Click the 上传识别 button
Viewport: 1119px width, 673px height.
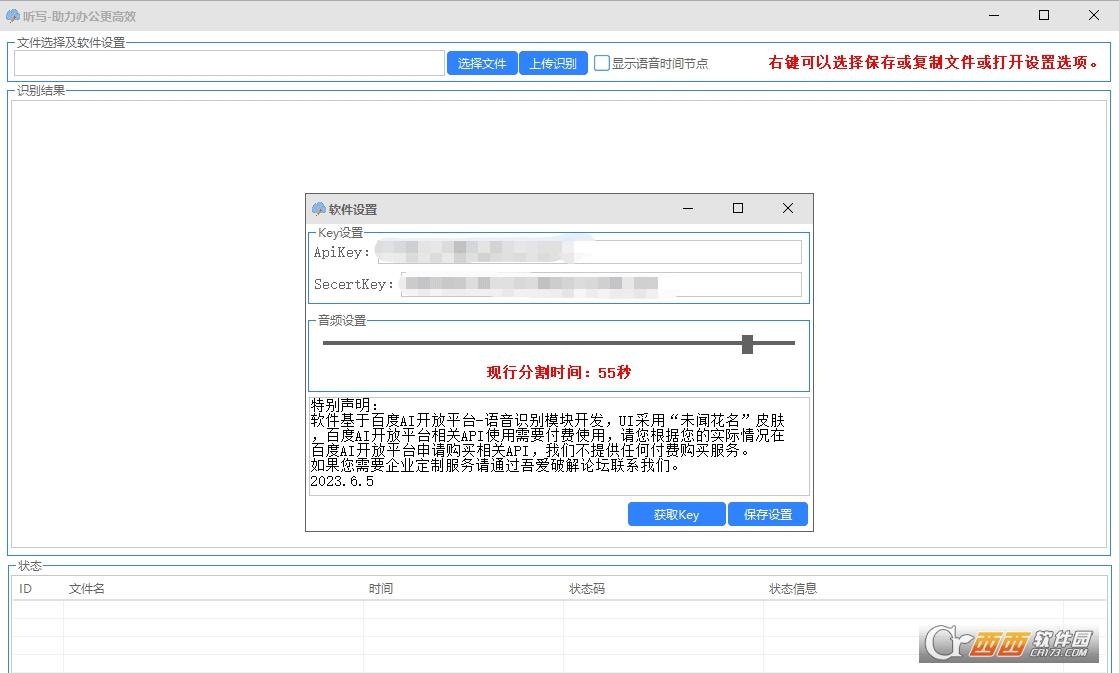click(553, 63)
